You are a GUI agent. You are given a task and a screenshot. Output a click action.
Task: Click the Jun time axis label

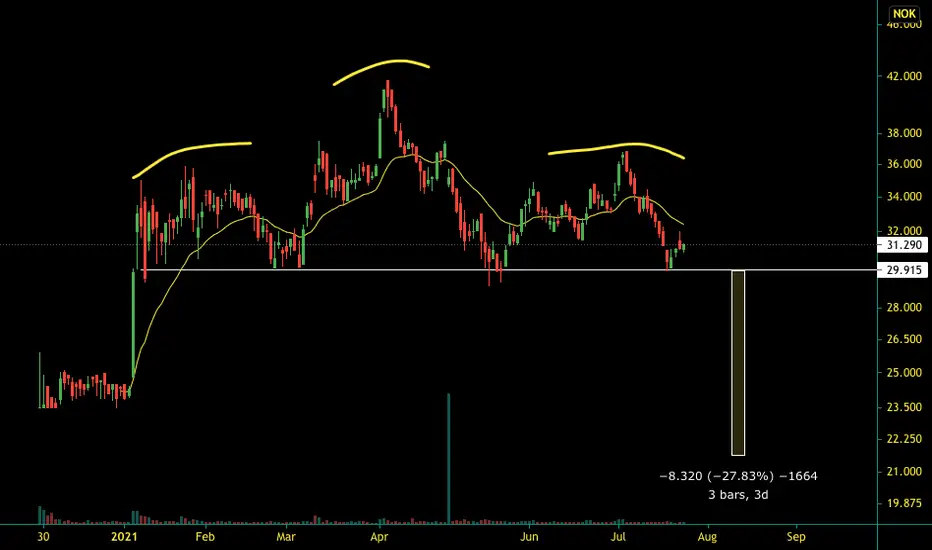(x=529, y=537)
